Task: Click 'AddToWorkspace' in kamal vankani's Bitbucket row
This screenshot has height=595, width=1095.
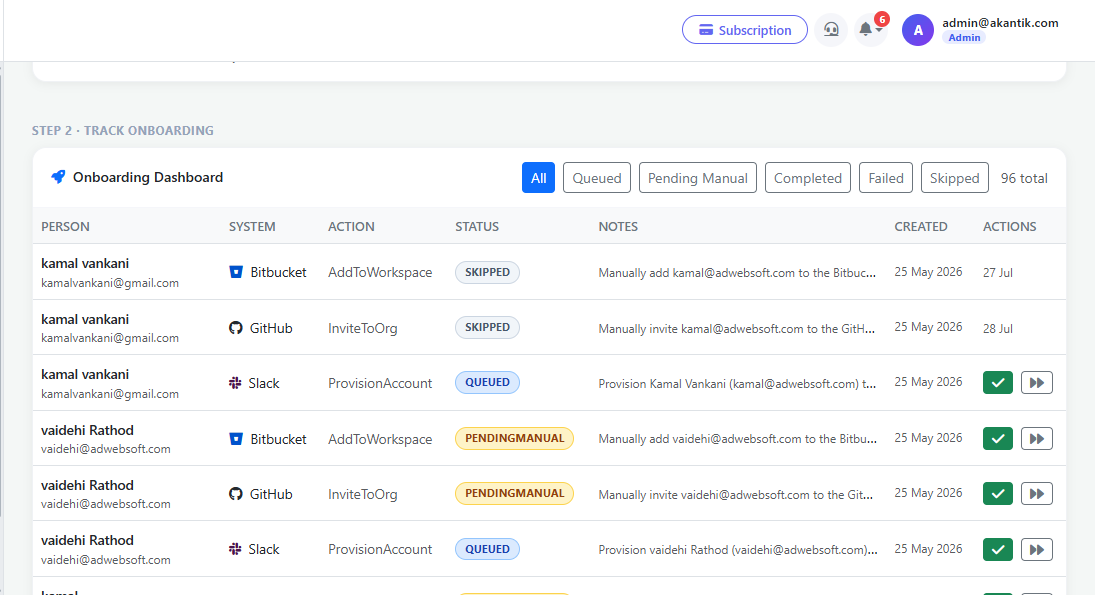Action: coord(380,272)
